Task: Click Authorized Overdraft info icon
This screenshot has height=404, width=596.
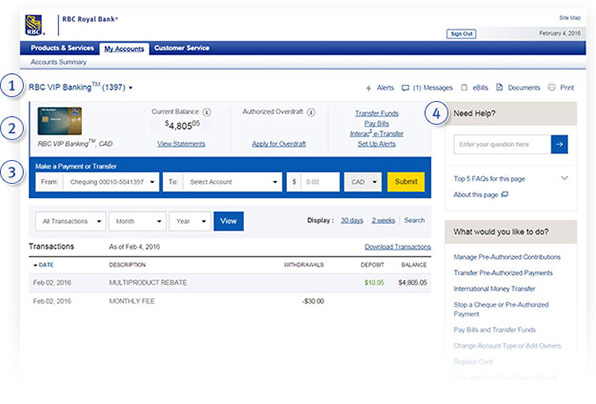Action: point(311,112)
